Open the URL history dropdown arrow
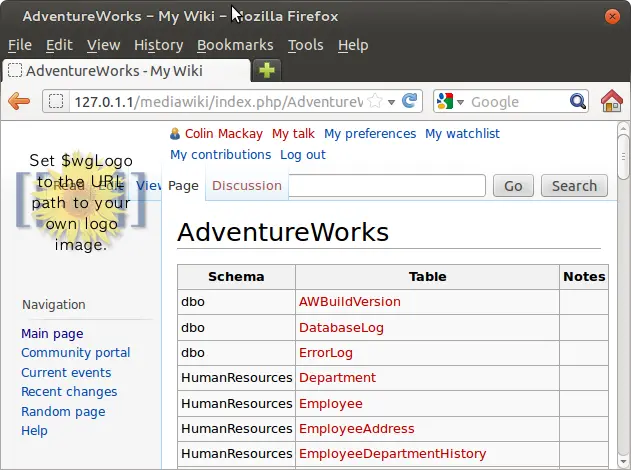This screenshot has width=631, height=470. pyautogui.click(x=391, y=102)
